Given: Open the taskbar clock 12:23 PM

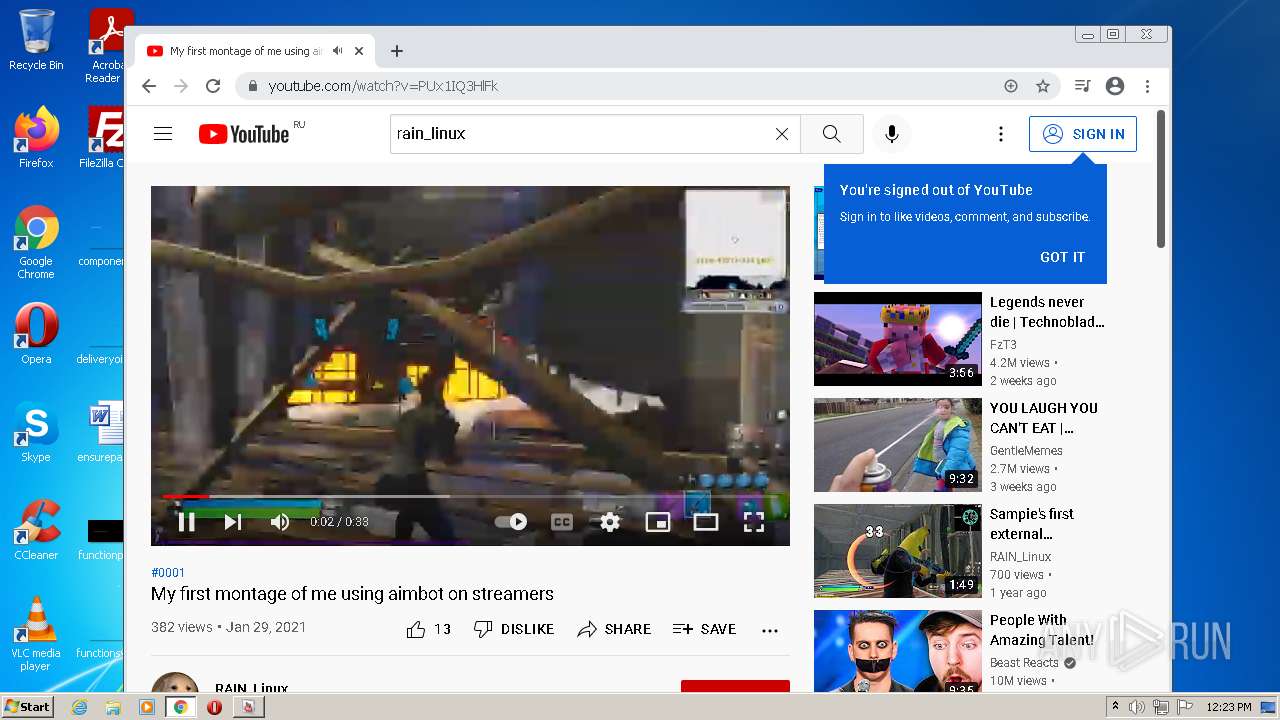Looking at the screenshot, I should [1229, 707].
